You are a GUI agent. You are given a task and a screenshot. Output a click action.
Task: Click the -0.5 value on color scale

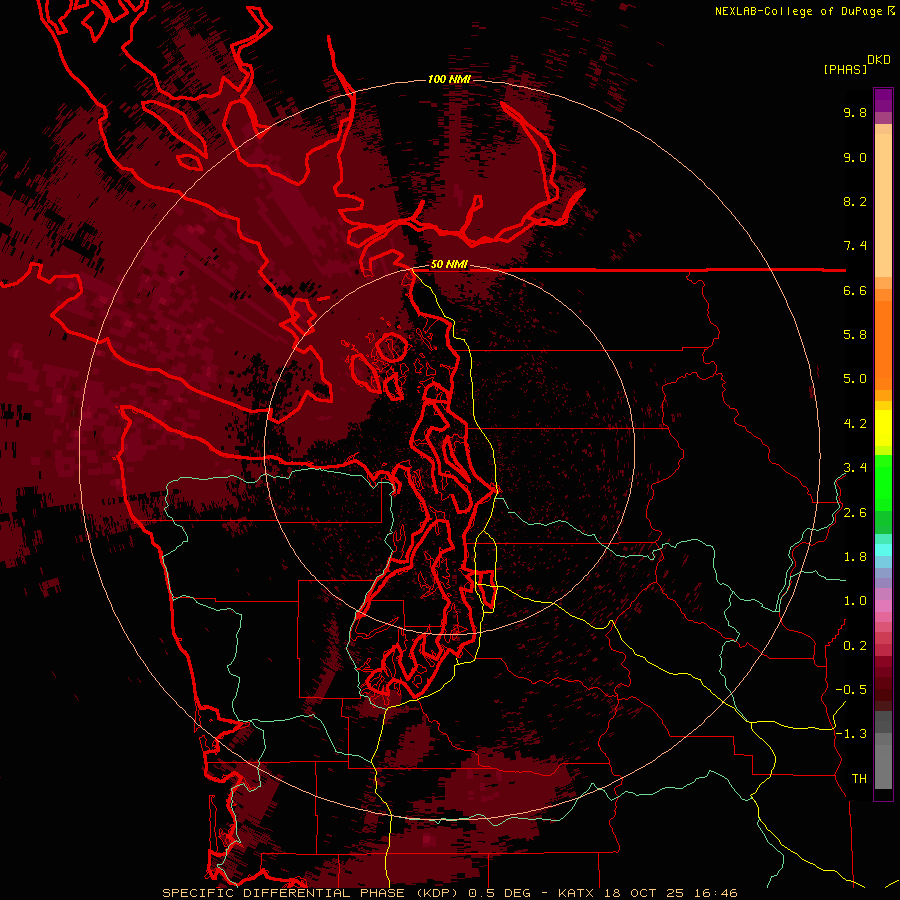851,690
